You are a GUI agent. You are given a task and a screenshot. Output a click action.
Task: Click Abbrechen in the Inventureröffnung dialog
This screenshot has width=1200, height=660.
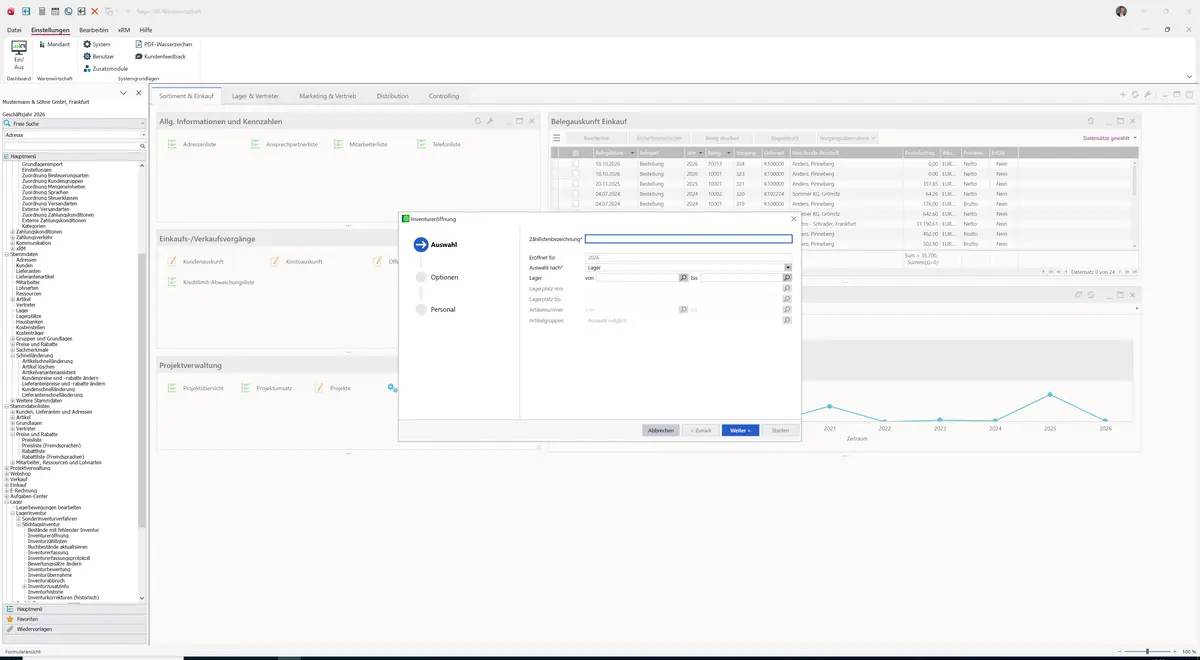(661, 430)
